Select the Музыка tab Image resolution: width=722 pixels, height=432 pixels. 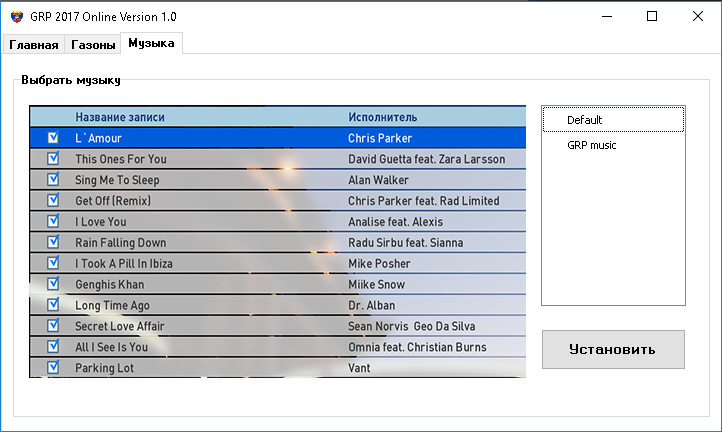(x=151, y=43)
